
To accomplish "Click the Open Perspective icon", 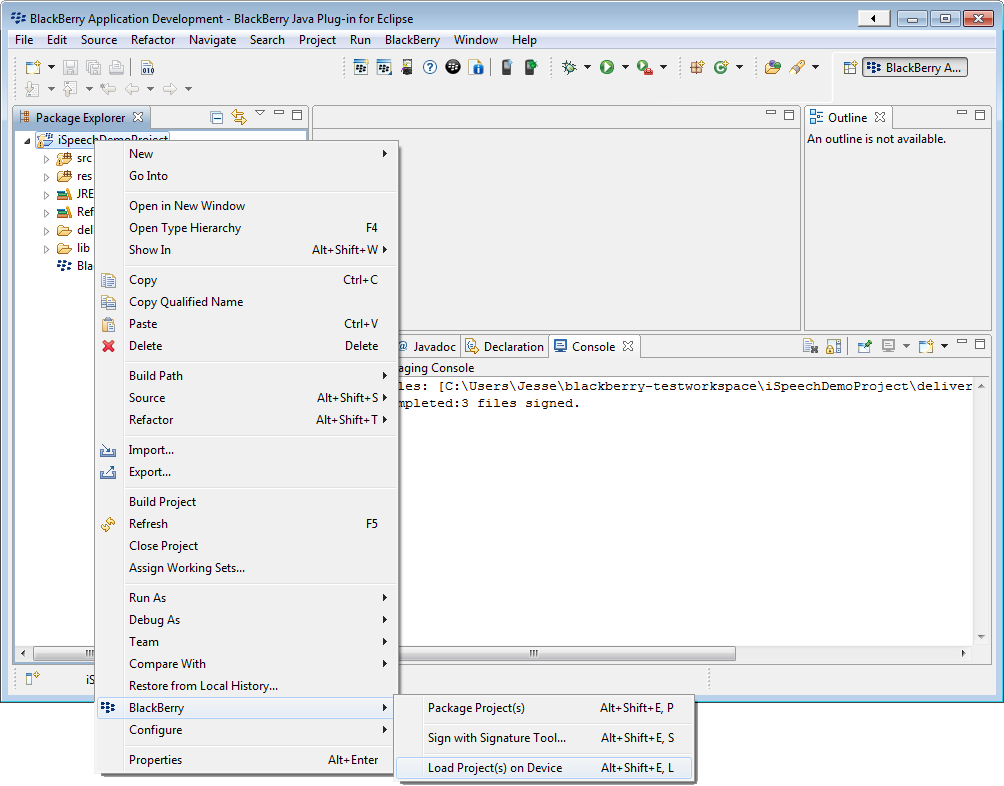I will point(850,67).
